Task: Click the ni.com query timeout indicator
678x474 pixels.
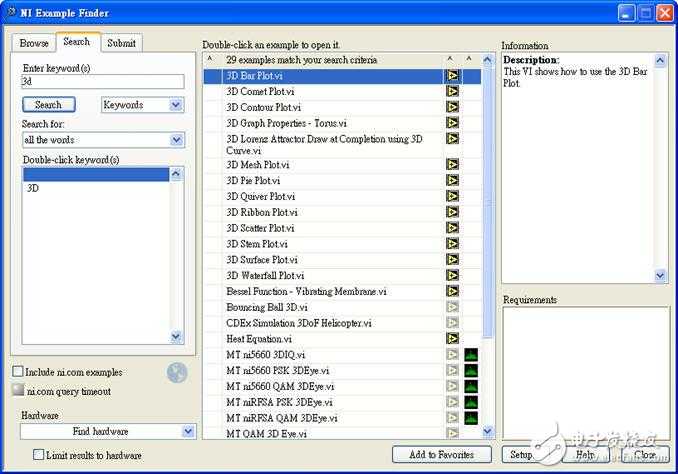Action: pos(18,390)
